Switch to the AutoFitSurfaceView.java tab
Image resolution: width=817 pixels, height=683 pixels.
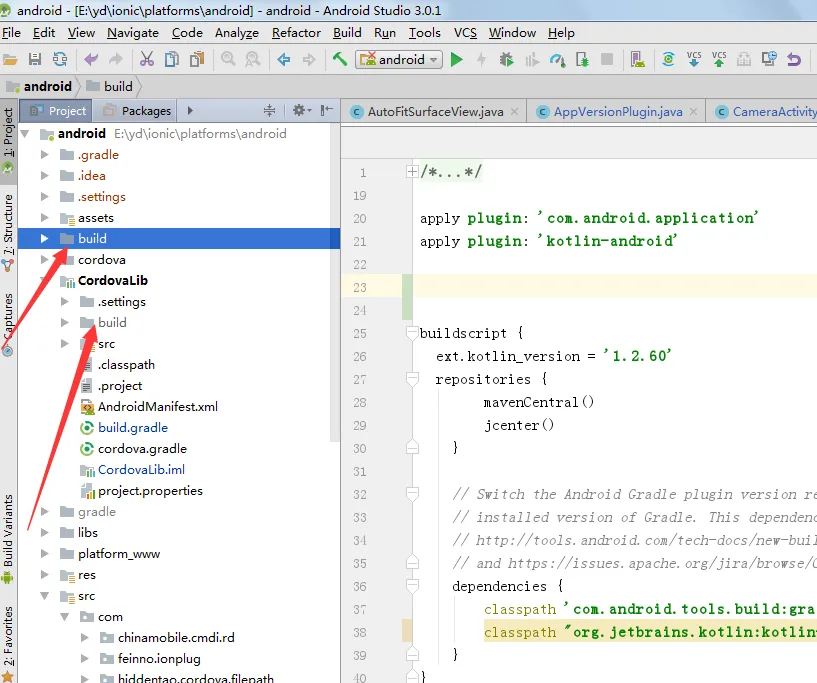point(436,111)
